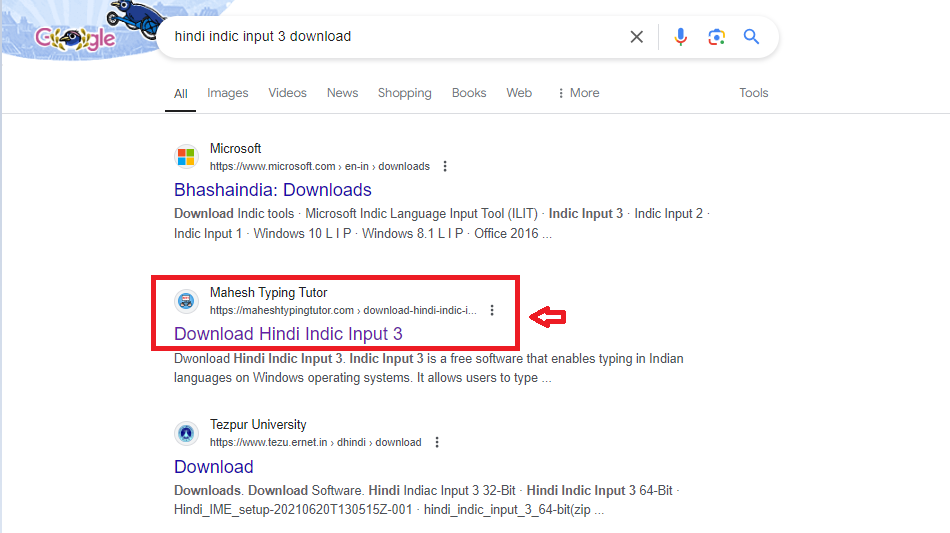Viewport: 950px width, 533px height.
Task: Switch to the Web tab
Action: [519, 93]
